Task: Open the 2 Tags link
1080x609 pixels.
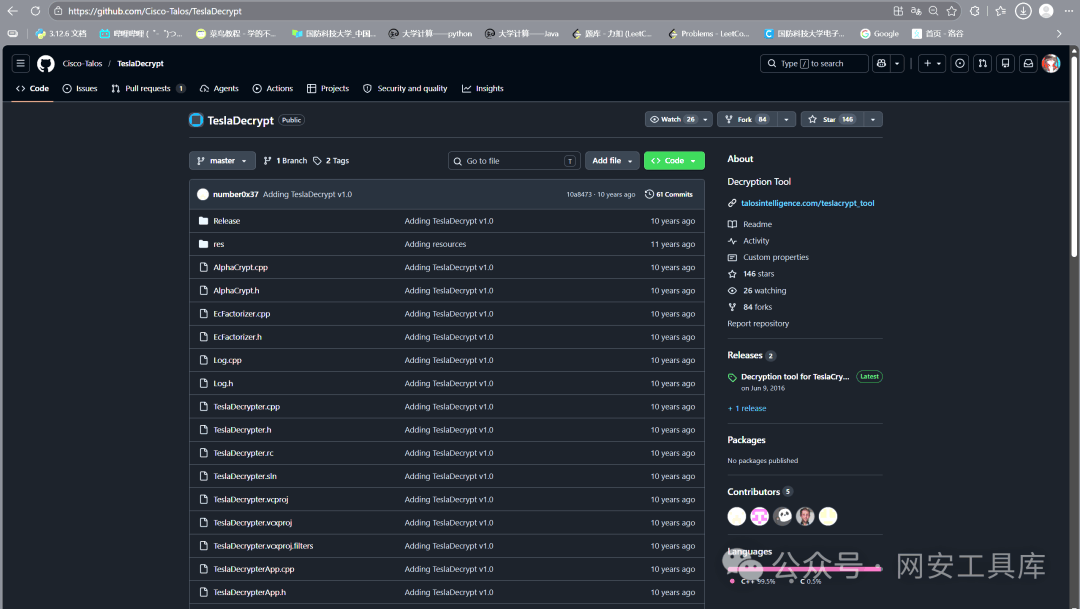Action: point(331,161)
